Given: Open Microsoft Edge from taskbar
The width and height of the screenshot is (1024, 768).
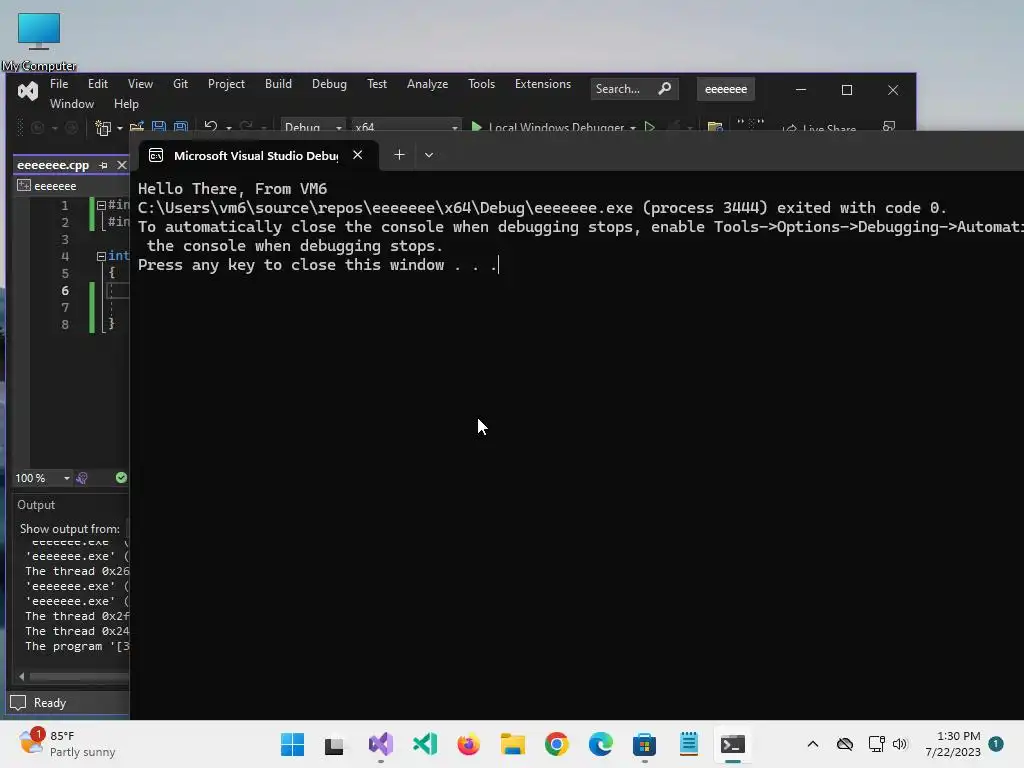Looking at the screenshot, I should (600, 744).
